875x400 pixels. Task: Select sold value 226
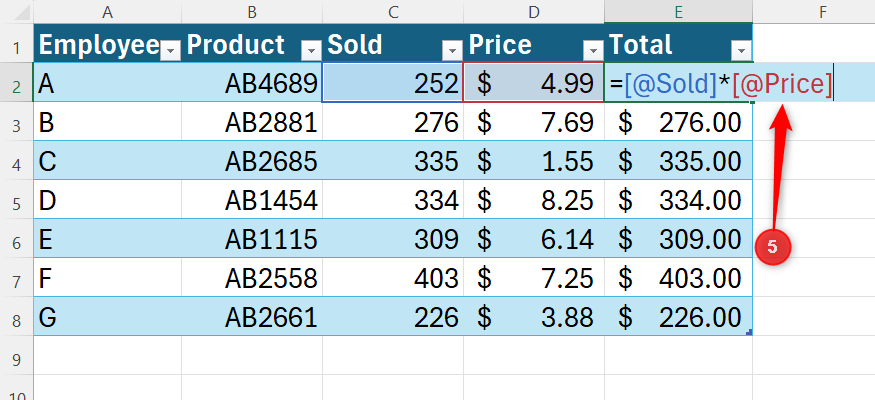(x=393, y=316)
